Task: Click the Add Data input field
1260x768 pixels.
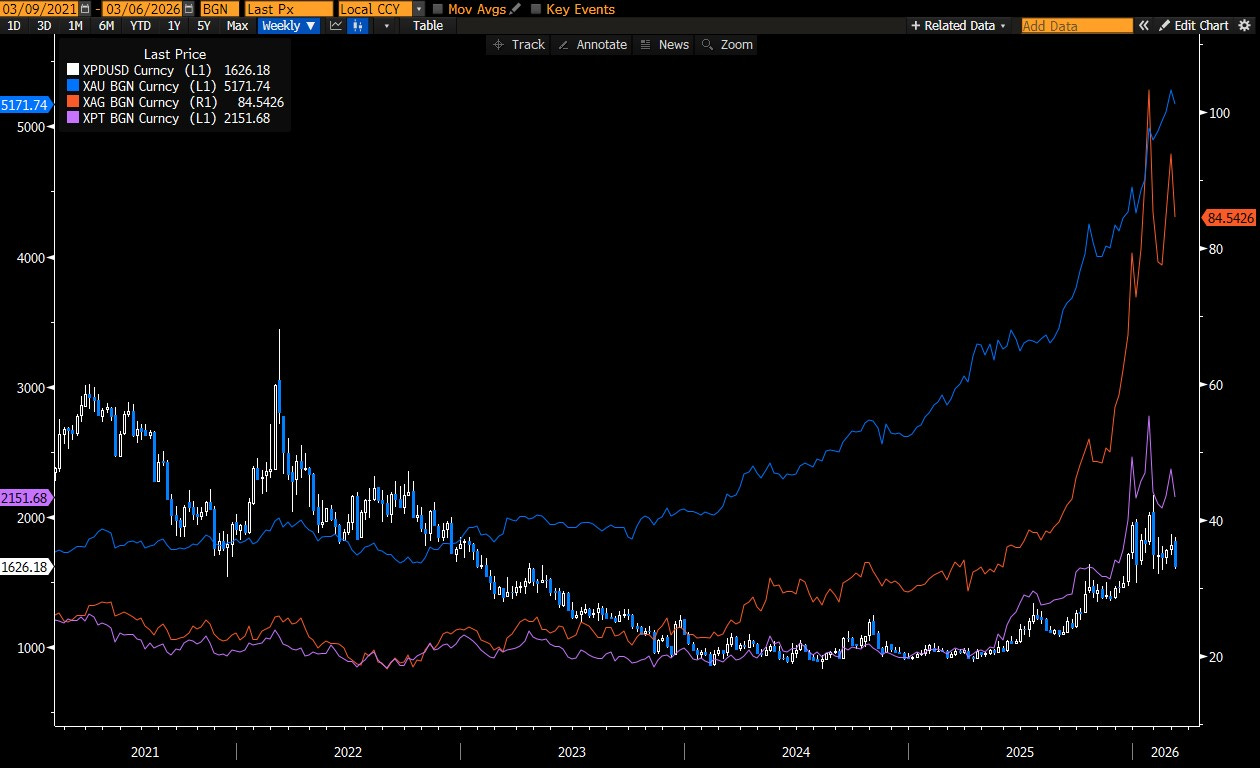Action: coord(1076,26)
